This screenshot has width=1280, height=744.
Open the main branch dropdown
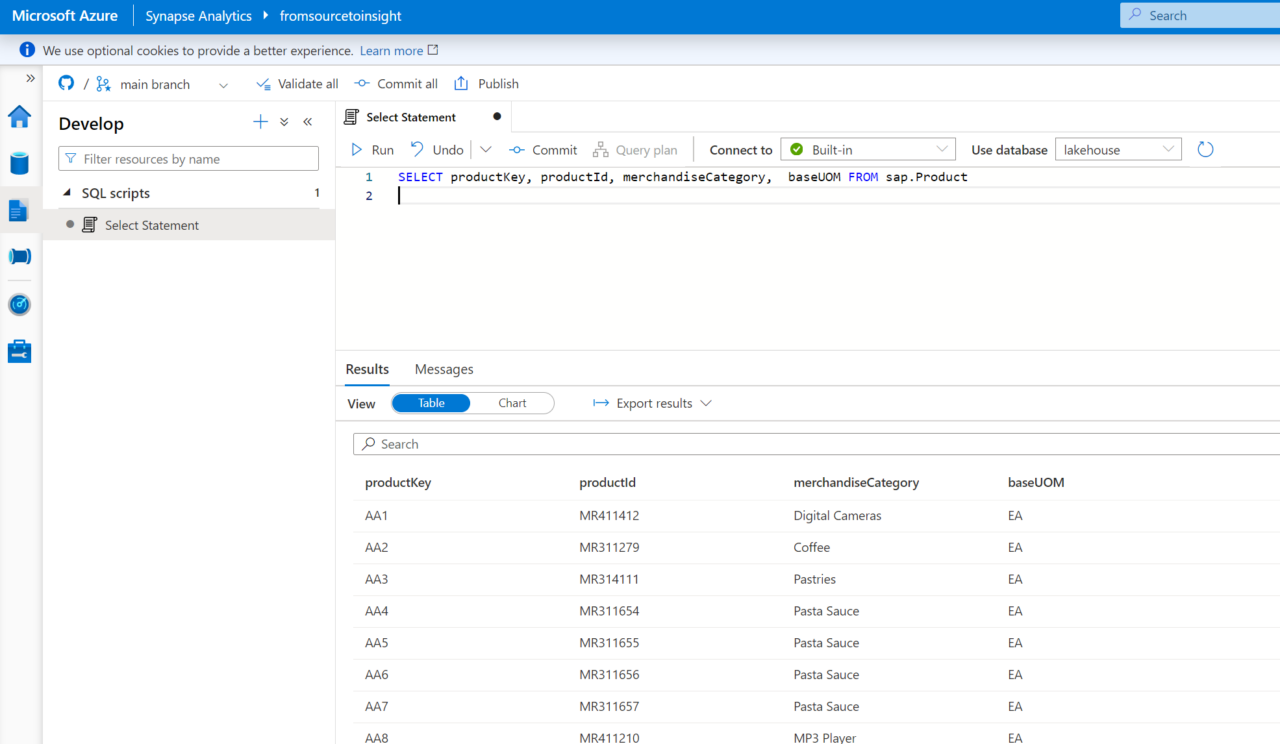(222, 84)
